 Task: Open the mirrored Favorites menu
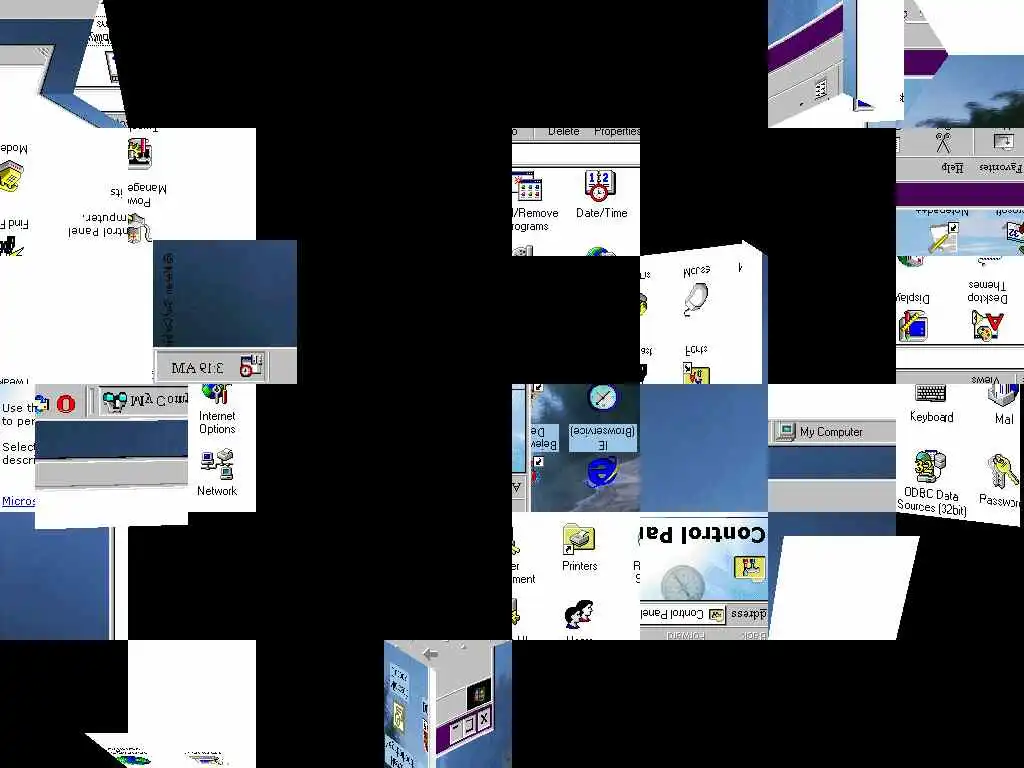point(1000,168)
